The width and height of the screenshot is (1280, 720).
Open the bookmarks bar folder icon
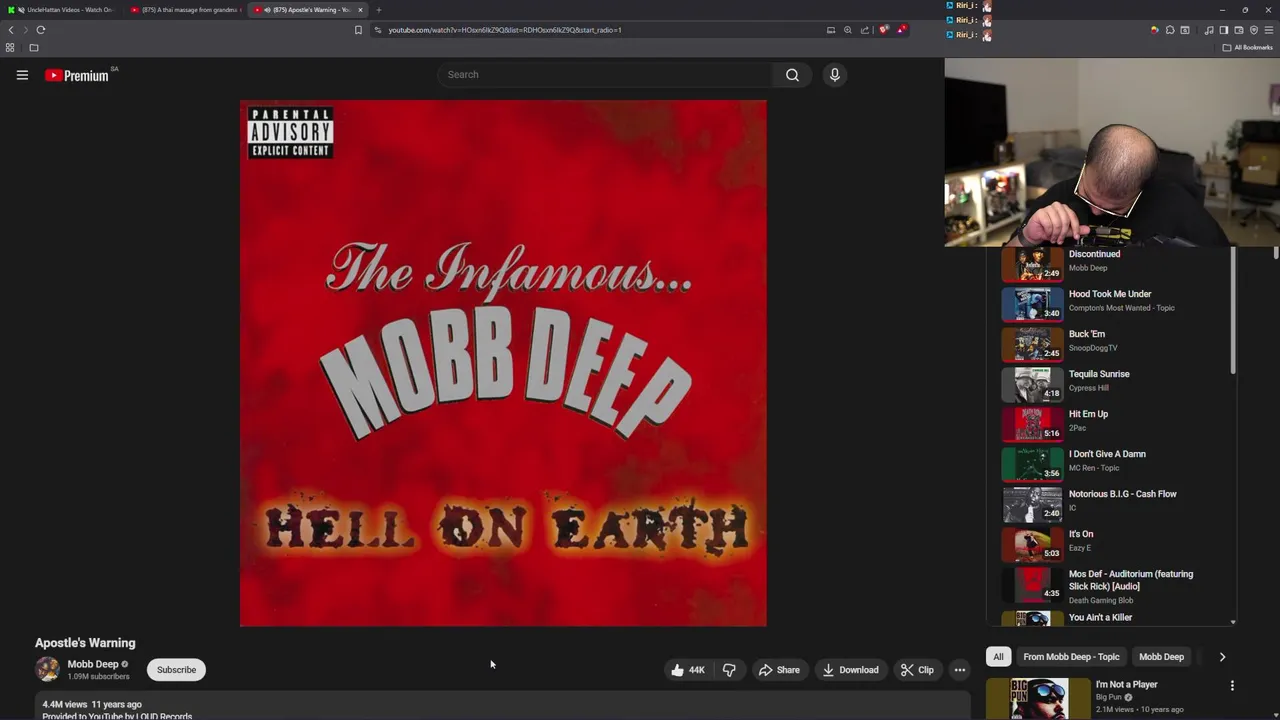(x=34, y=47)
